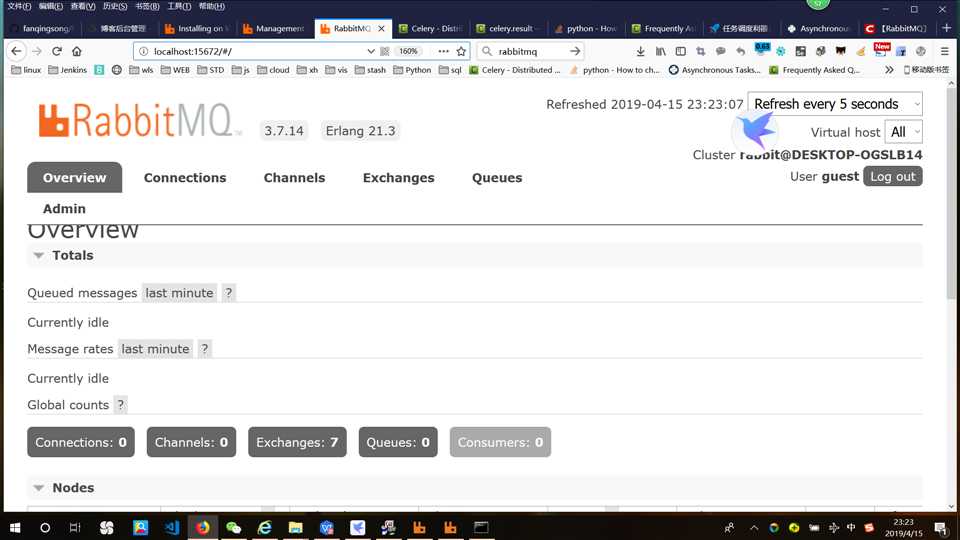Open the Firefox library icon

tap(661, 51)
